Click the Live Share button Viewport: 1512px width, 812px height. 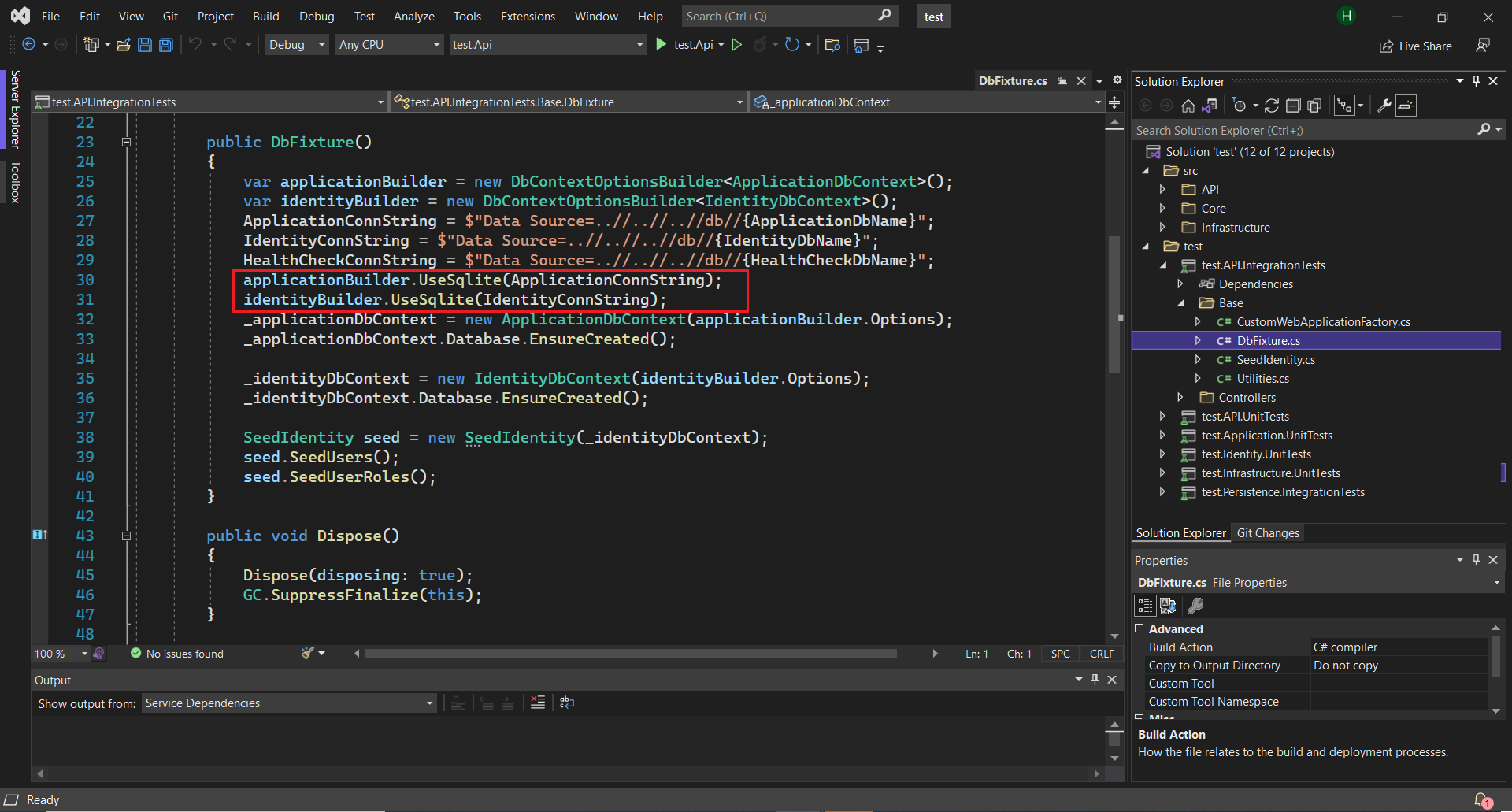click(x=1415, y=46)
